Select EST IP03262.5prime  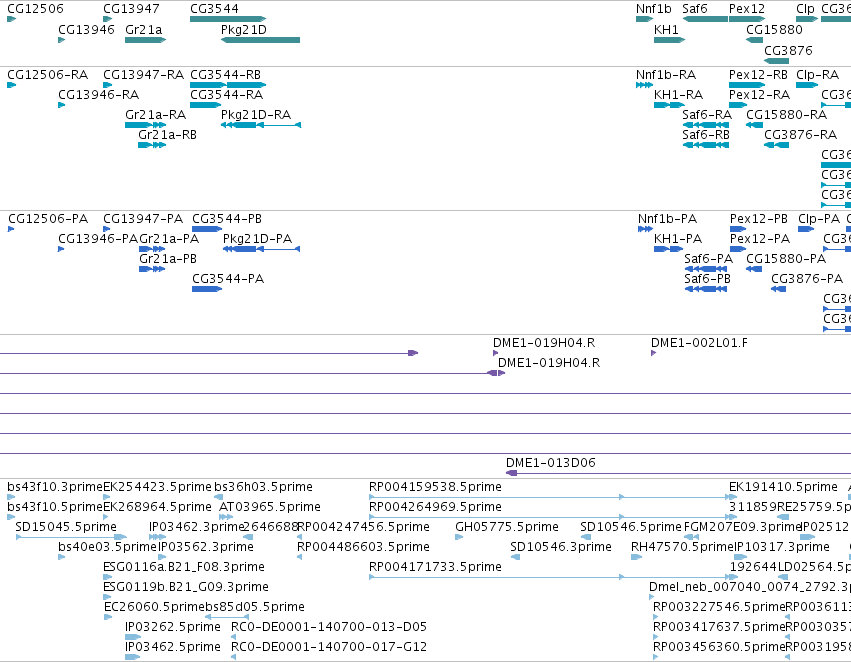pyautogui.click(x=173, y=627)
